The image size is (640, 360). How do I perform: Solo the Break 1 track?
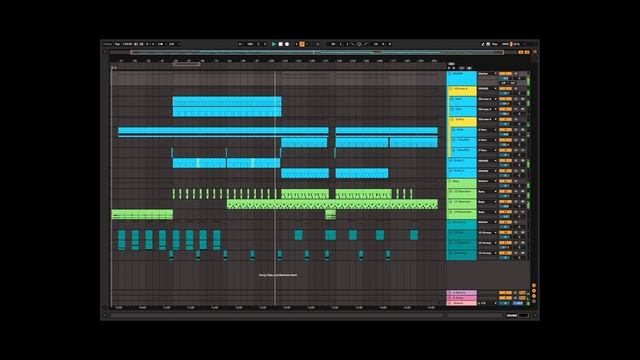pyautogui.click(x=516, y=160)
